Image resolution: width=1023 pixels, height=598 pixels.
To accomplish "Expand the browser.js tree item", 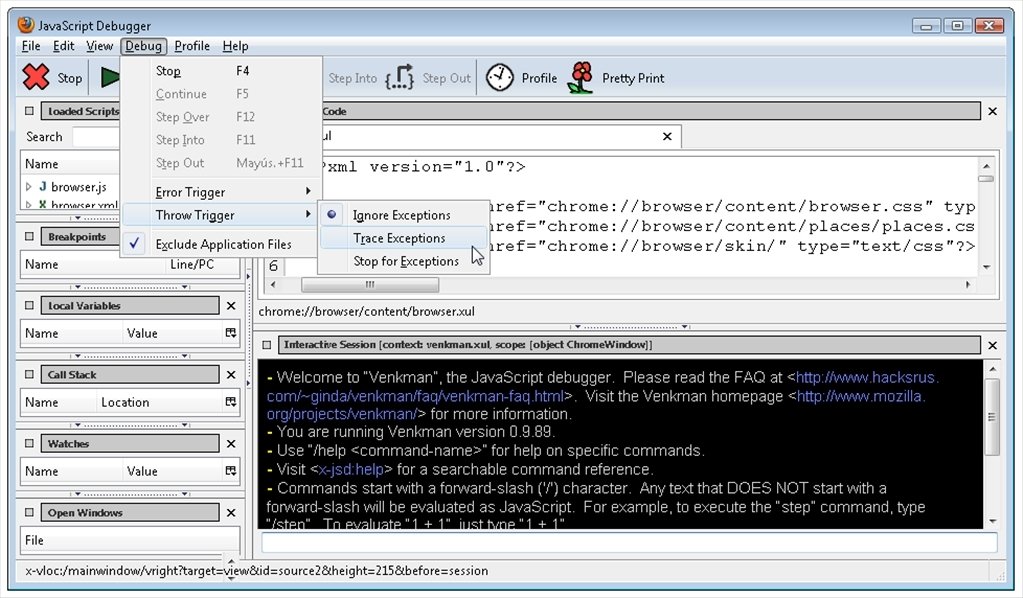I will (29, 187).
